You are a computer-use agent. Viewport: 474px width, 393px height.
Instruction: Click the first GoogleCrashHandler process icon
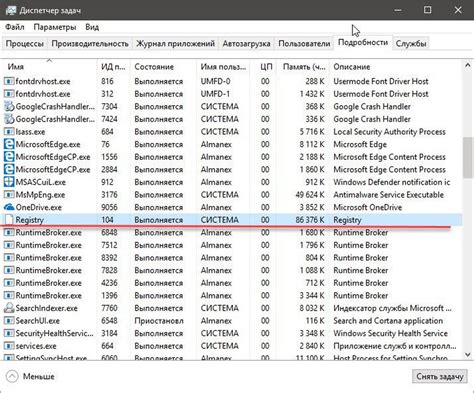[x=9, y=107]
